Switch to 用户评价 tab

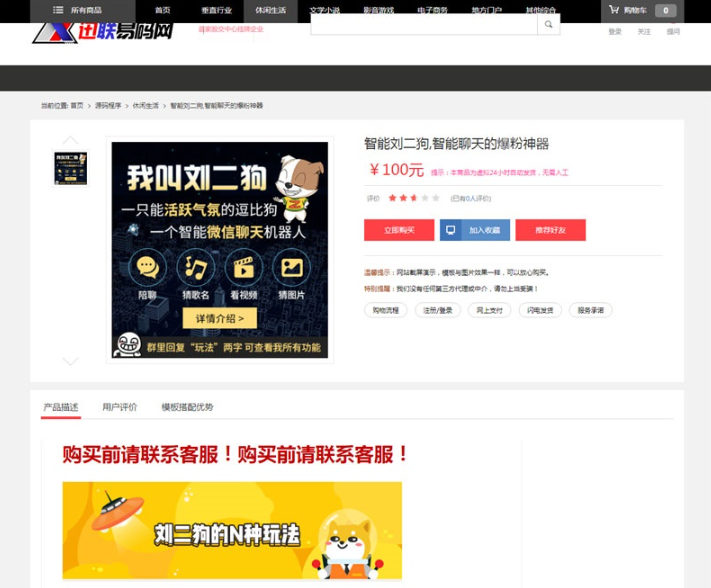(119, 407)
